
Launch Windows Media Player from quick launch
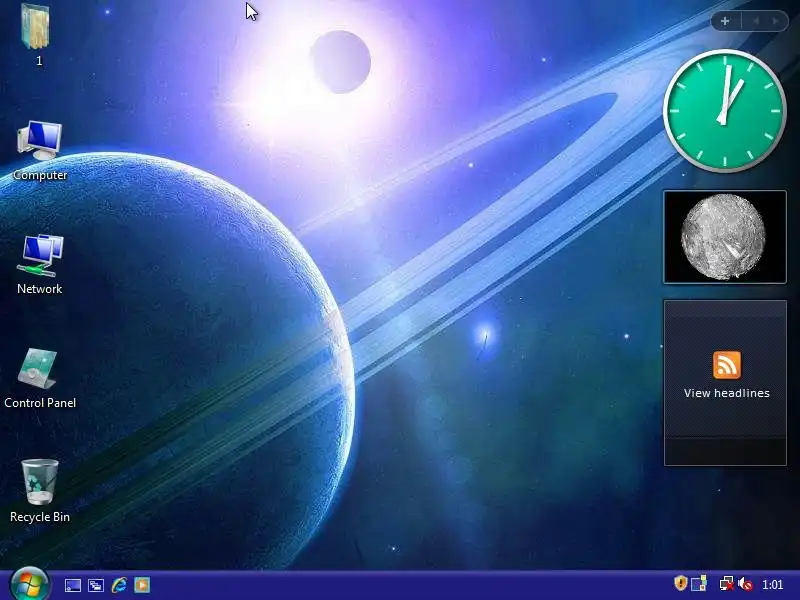[x=142, y=585]
